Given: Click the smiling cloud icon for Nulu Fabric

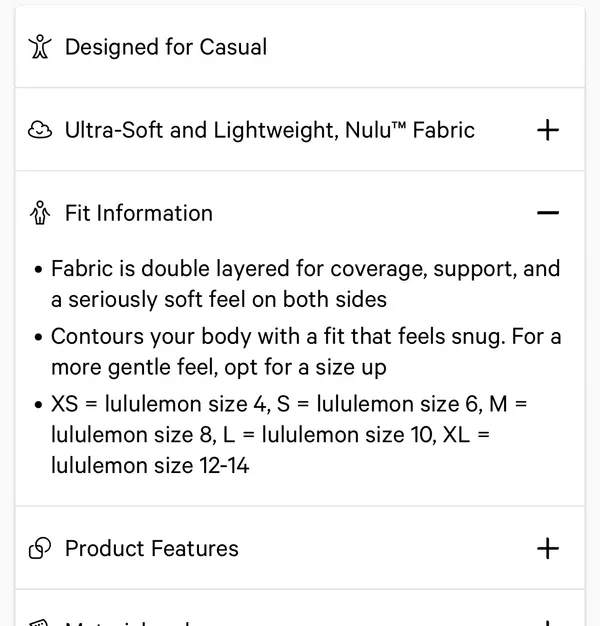Looking at the screenshot, I should 40,130.
